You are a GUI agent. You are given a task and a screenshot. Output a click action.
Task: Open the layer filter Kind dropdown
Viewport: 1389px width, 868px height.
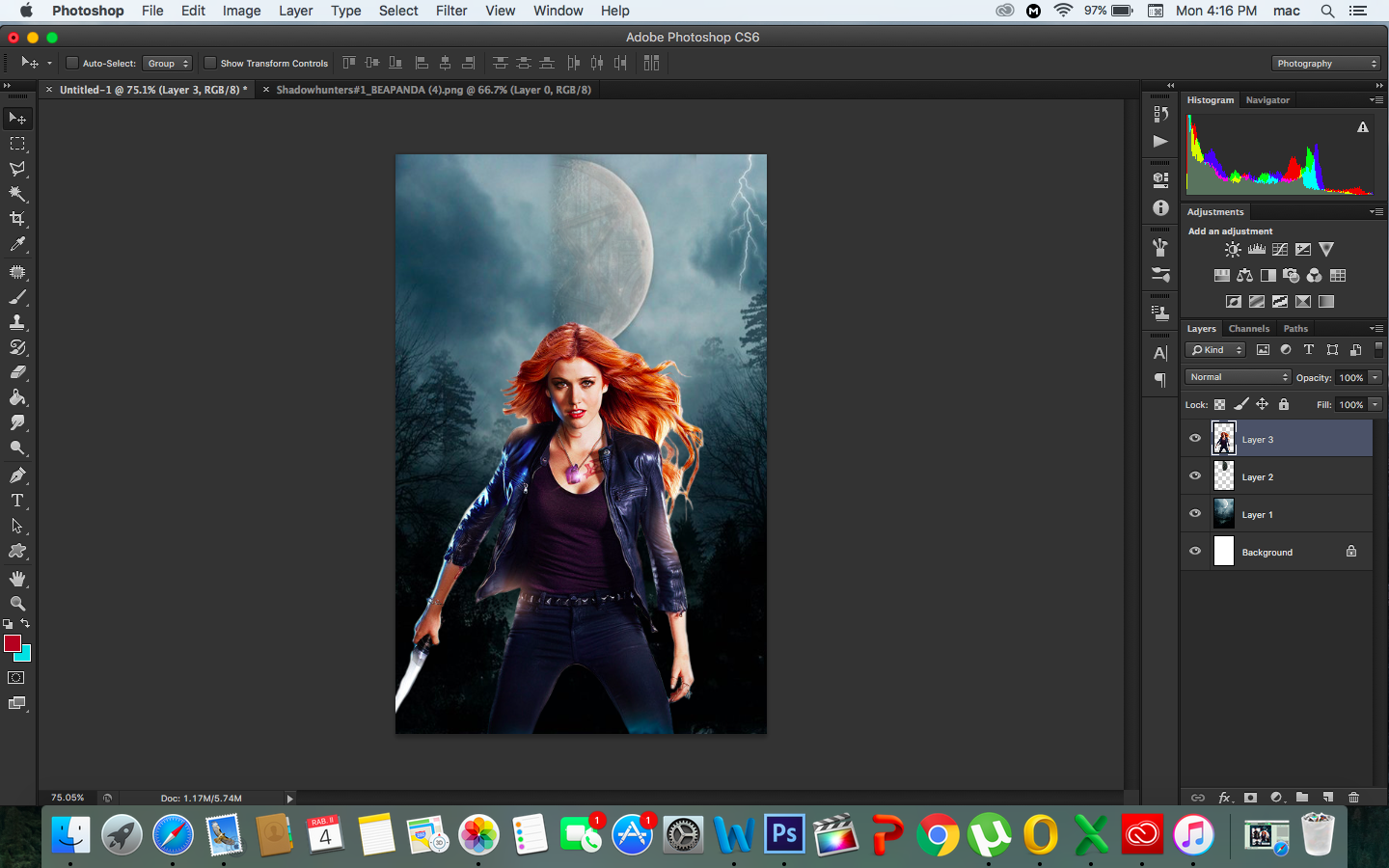1215,350
